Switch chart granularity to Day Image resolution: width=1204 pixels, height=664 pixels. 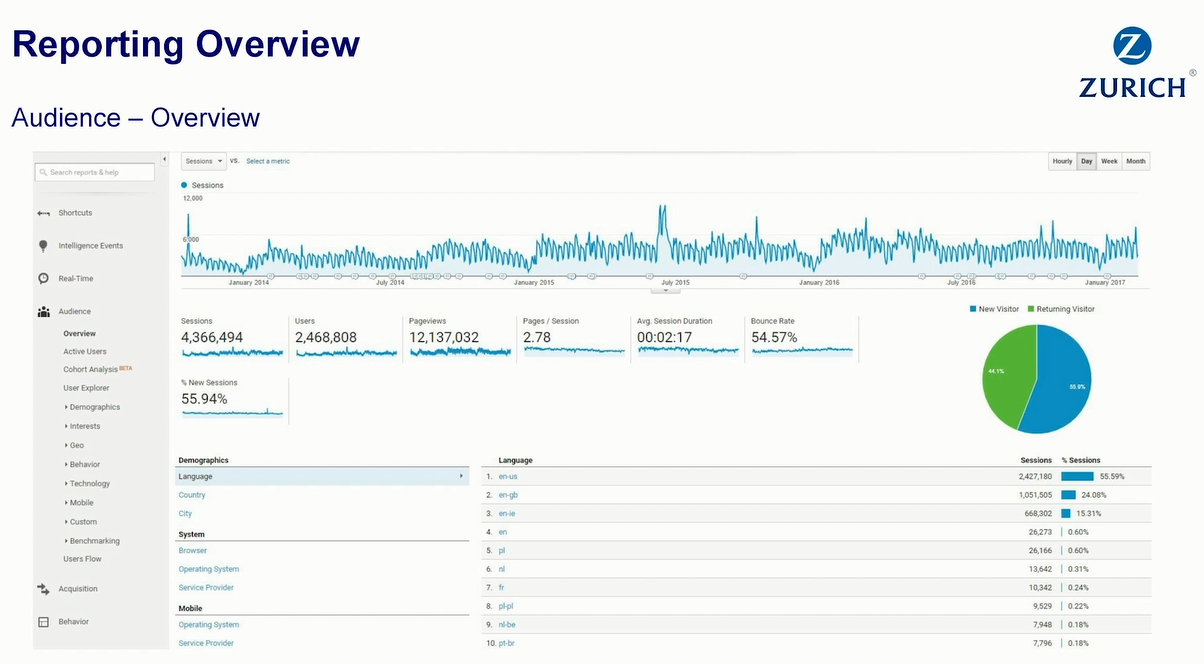click(1087, 161)
